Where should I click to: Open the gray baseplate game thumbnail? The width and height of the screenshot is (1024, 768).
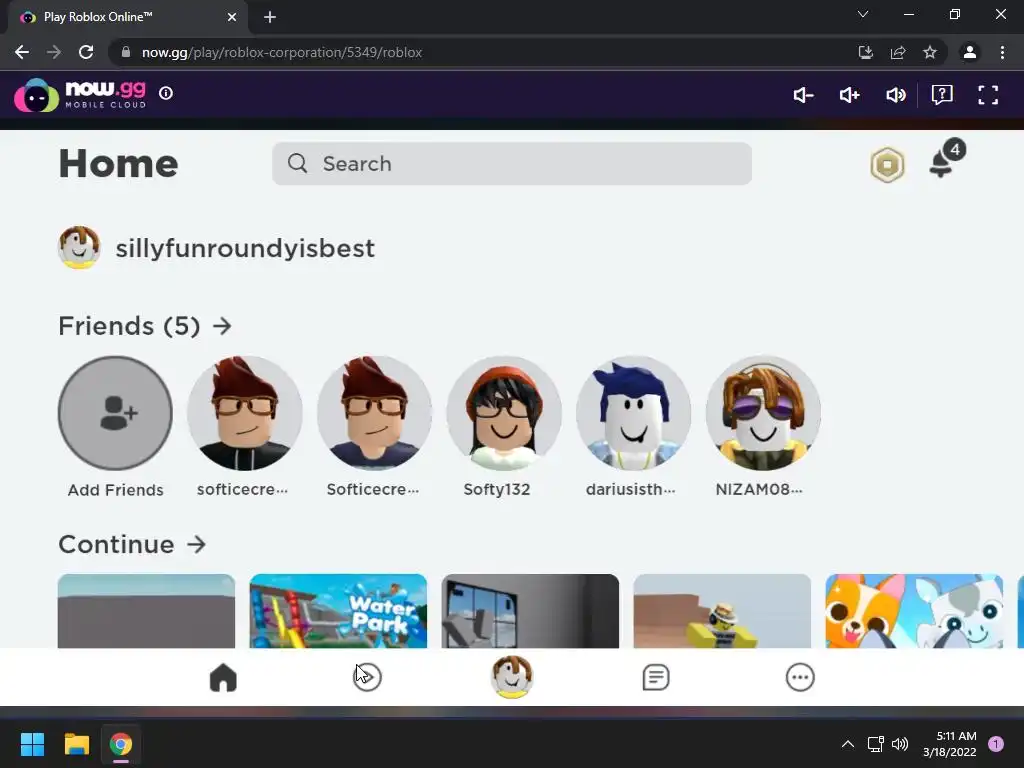(146, 611)
